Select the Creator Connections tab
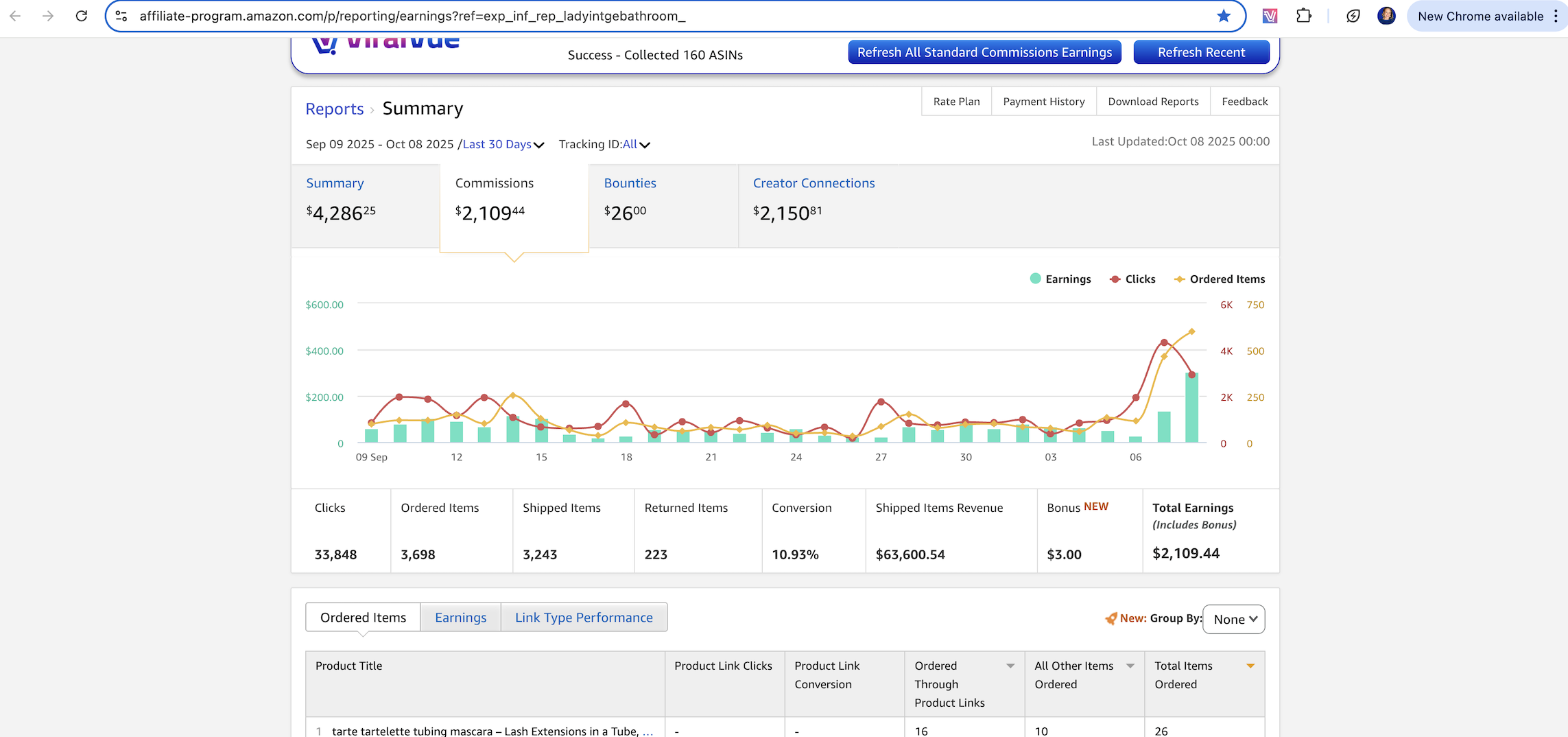The image size is (1568, 737). coord(813,183)
